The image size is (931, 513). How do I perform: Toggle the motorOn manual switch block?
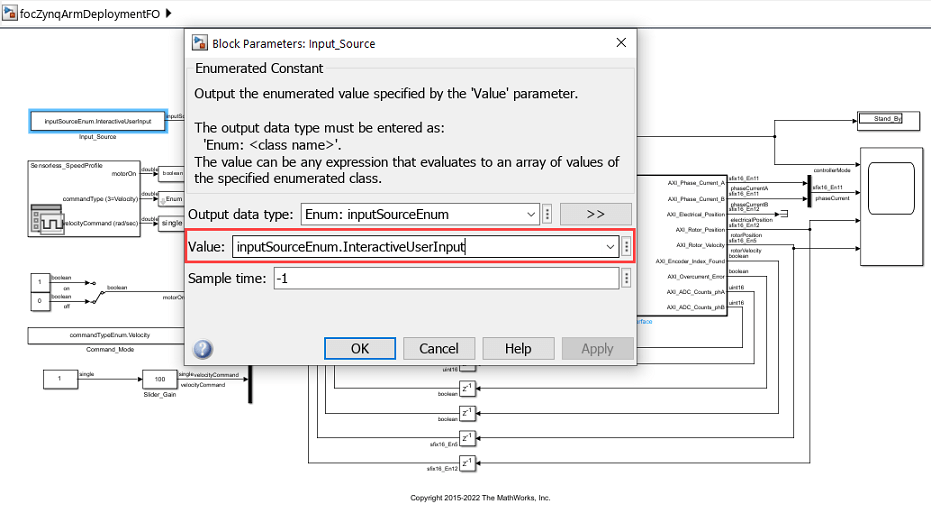[94, 292]
